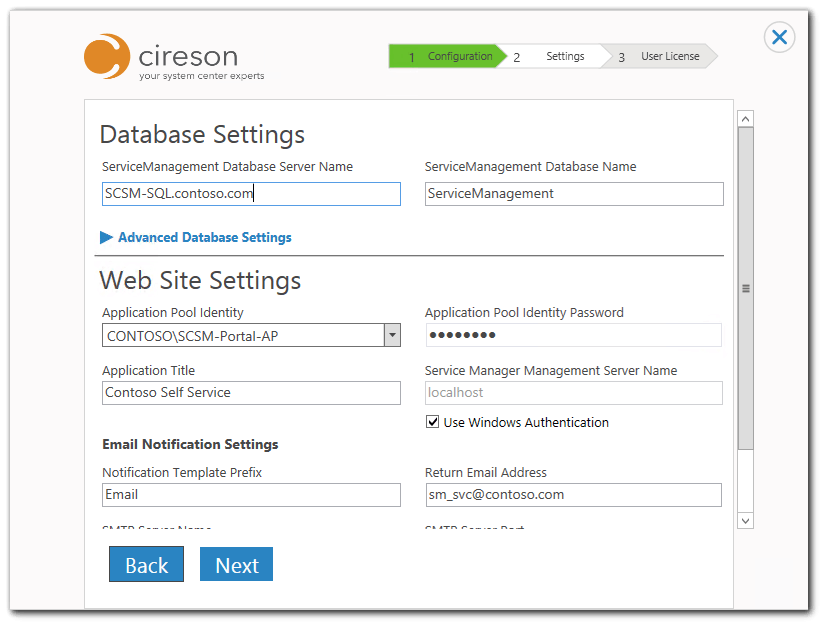Close the installer with the X icon
Image resolution: width=826 pixels, height=628 pixels.
pos(779,38)
